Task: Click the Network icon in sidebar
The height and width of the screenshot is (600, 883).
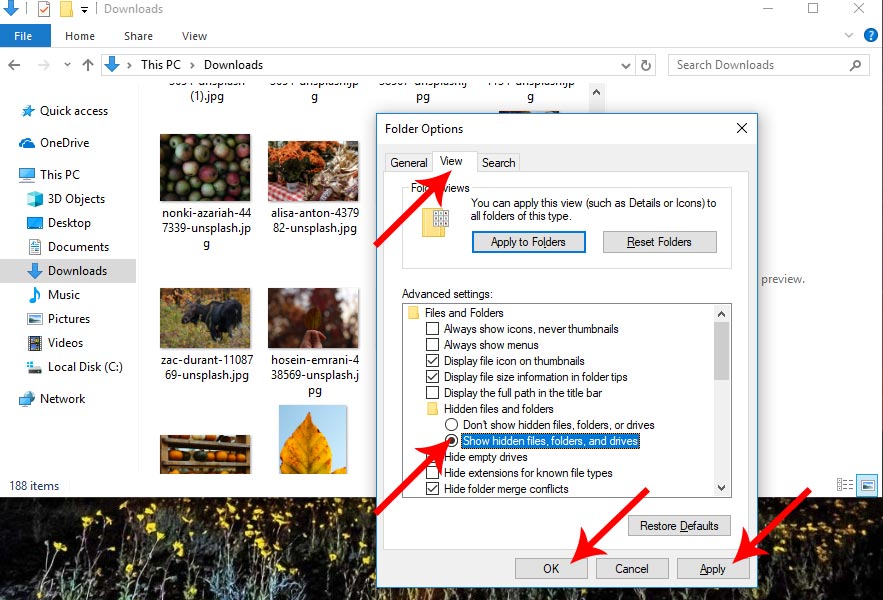Action: coord(26,399)
